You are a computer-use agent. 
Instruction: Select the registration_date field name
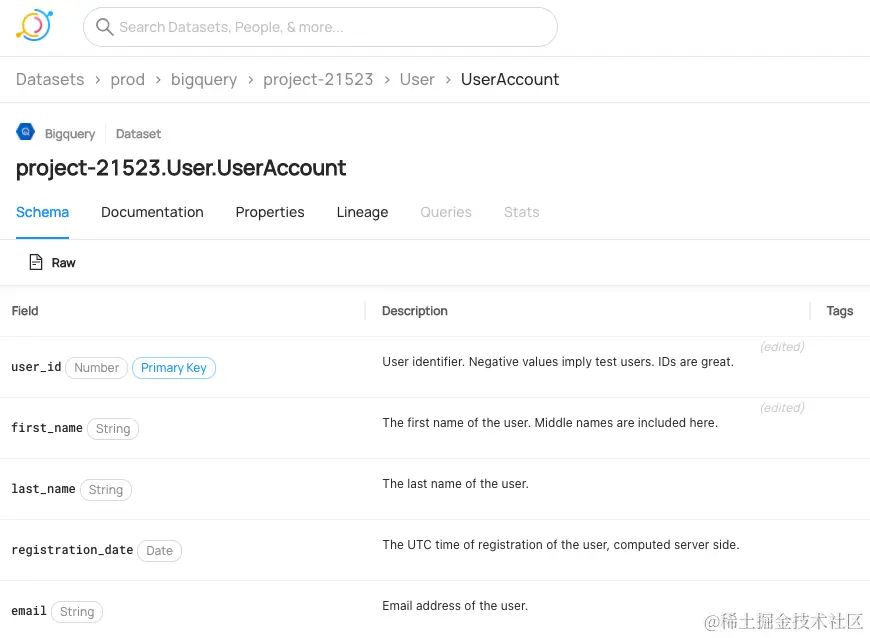(72, 550)
